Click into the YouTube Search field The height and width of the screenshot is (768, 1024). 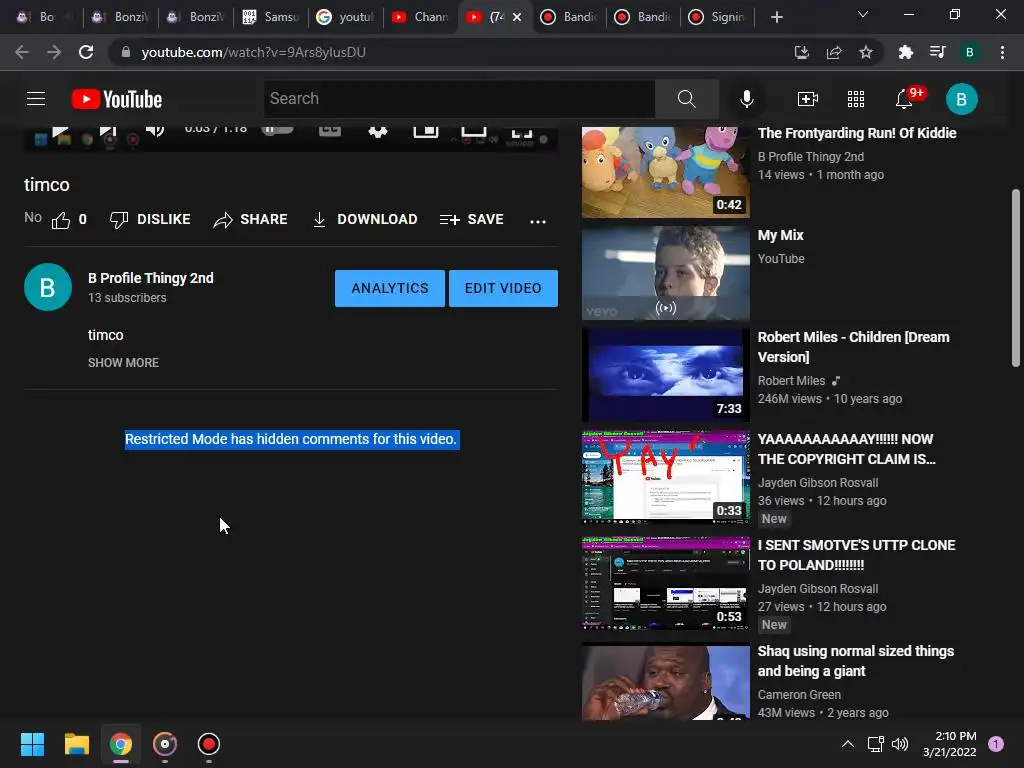(459, 99)
